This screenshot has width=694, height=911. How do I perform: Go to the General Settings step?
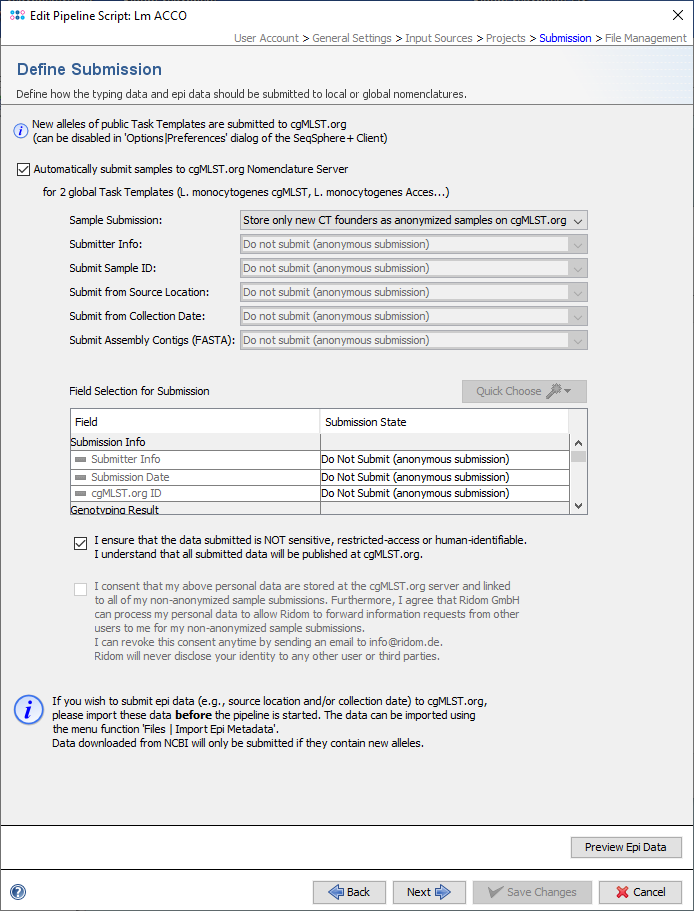pos(352,38)
